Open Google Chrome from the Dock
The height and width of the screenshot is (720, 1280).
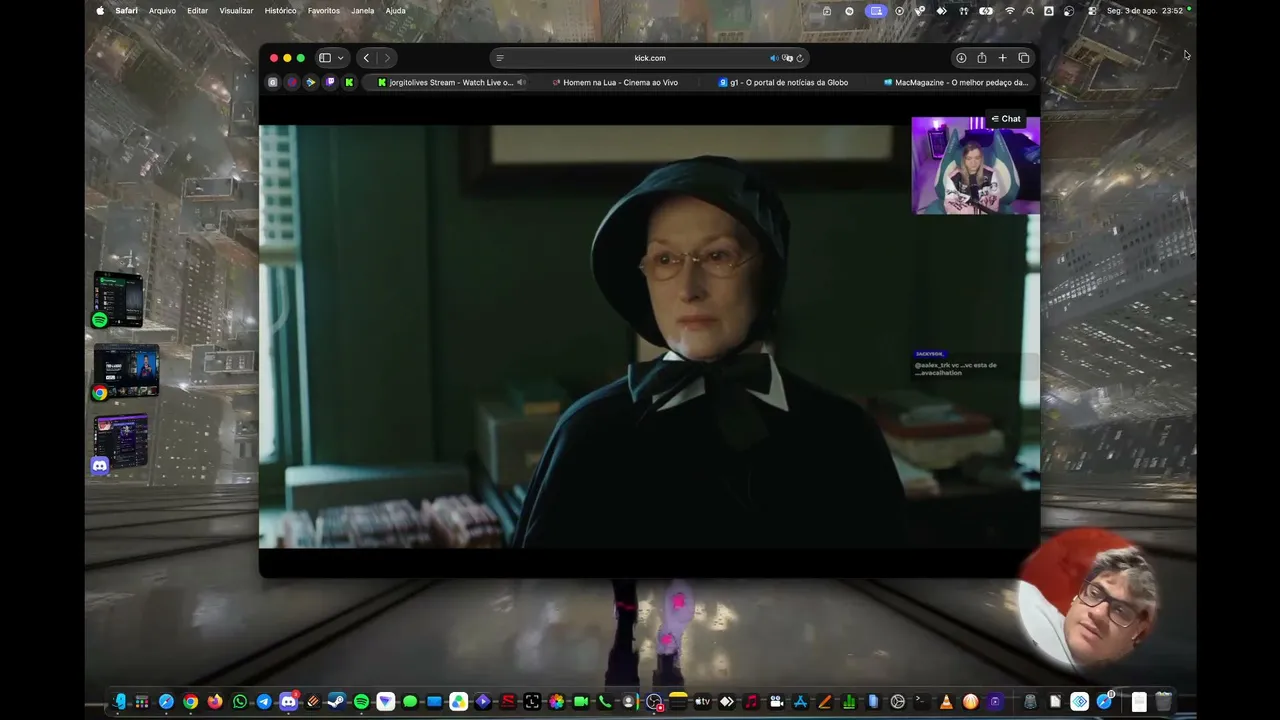[x=191, y=702]
